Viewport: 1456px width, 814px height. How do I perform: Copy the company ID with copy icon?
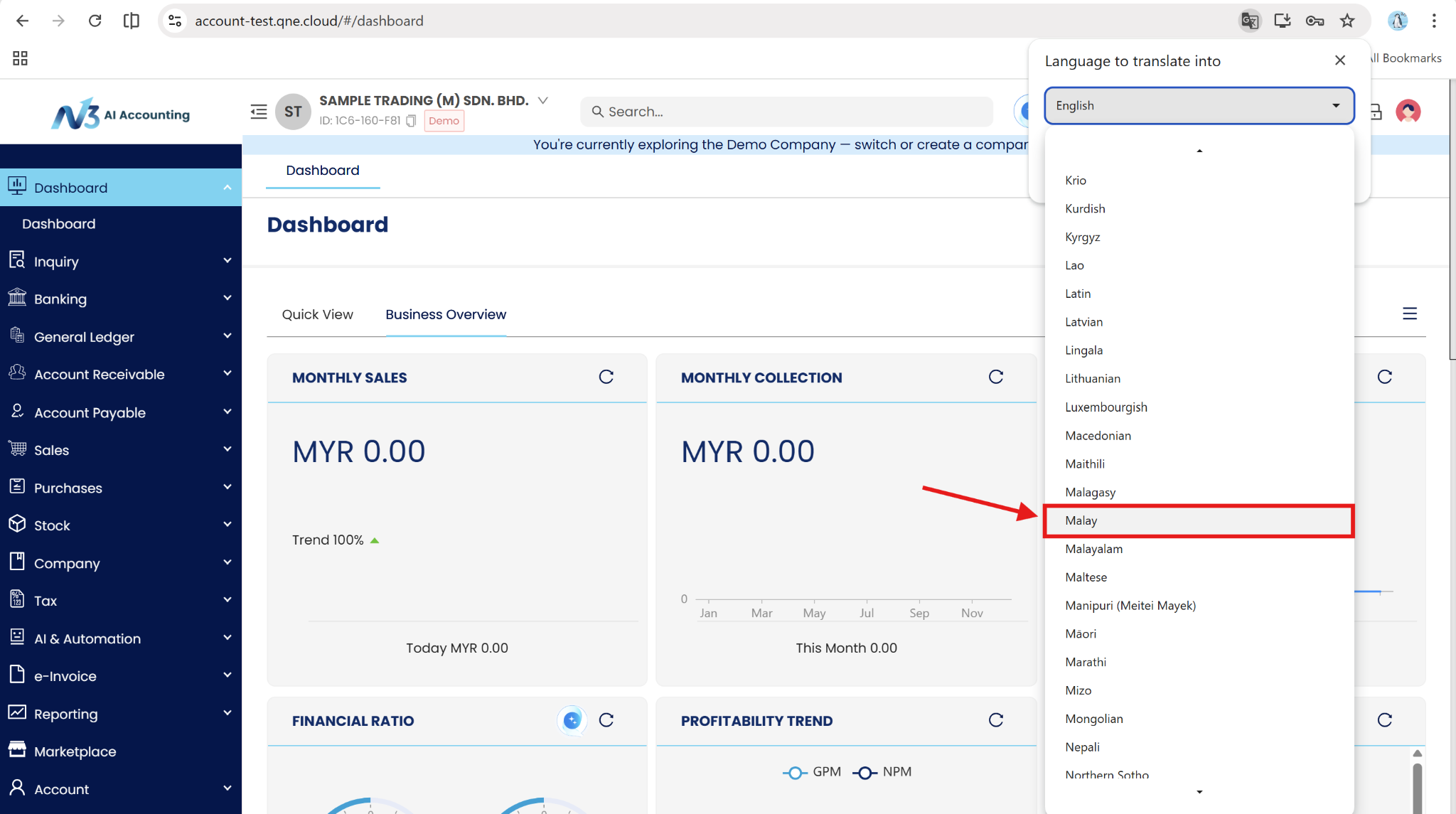411,121
